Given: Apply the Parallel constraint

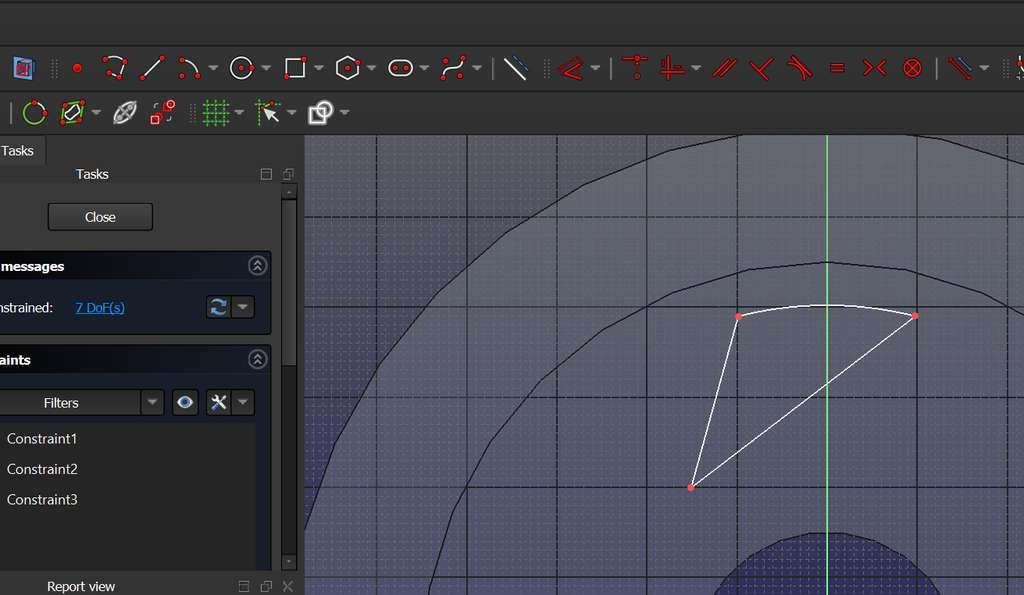Looking at the screenshot, I should (x=725, y=68).
